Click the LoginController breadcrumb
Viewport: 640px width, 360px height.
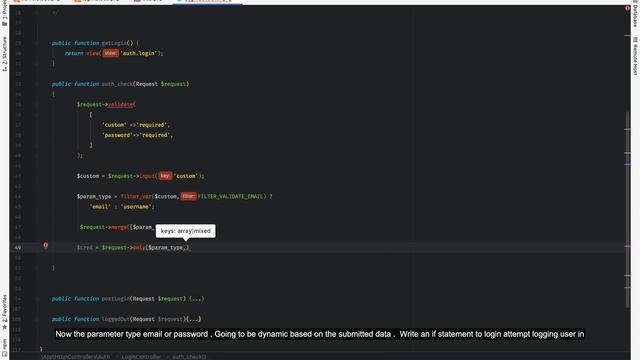tap(141, 357)
